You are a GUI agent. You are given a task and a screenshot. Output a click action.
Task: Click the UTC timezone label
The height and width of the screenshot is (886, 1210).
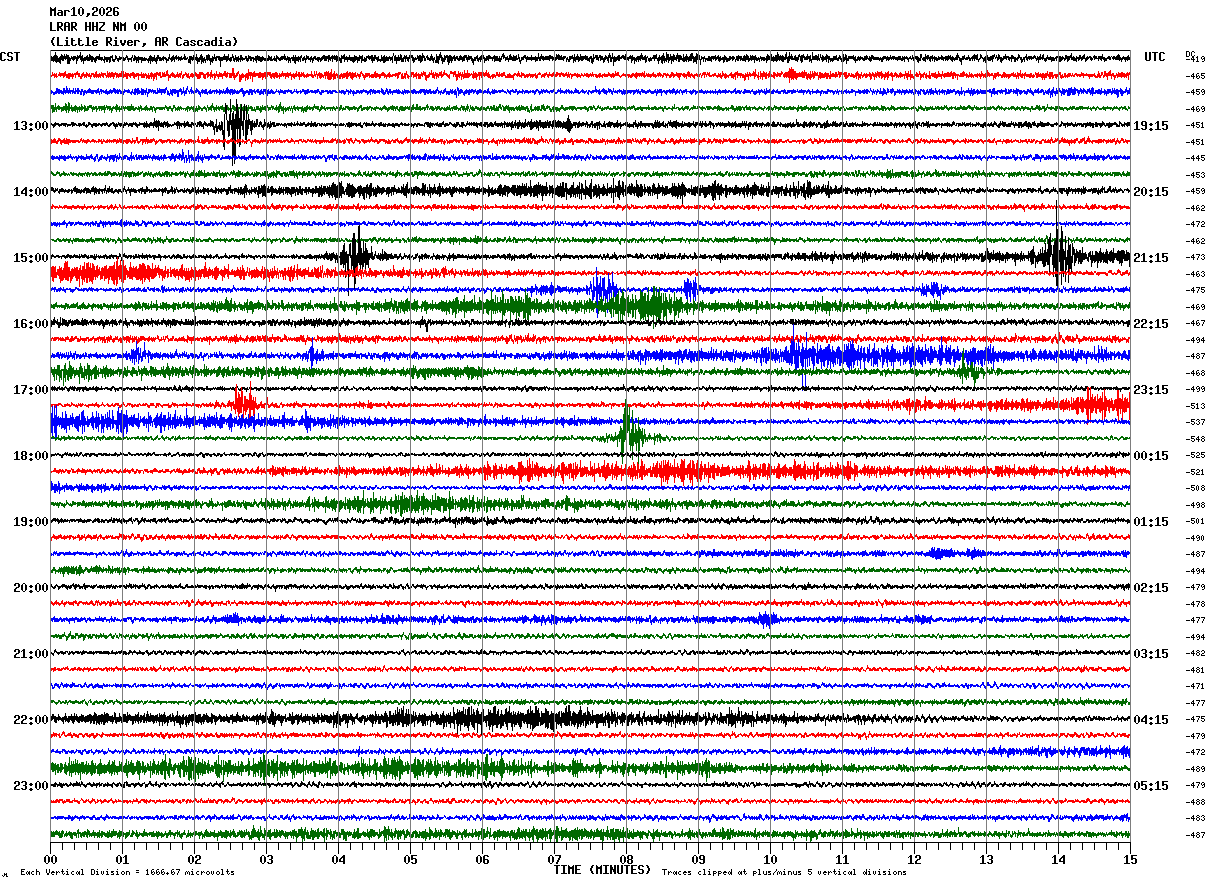point(1155,57)
